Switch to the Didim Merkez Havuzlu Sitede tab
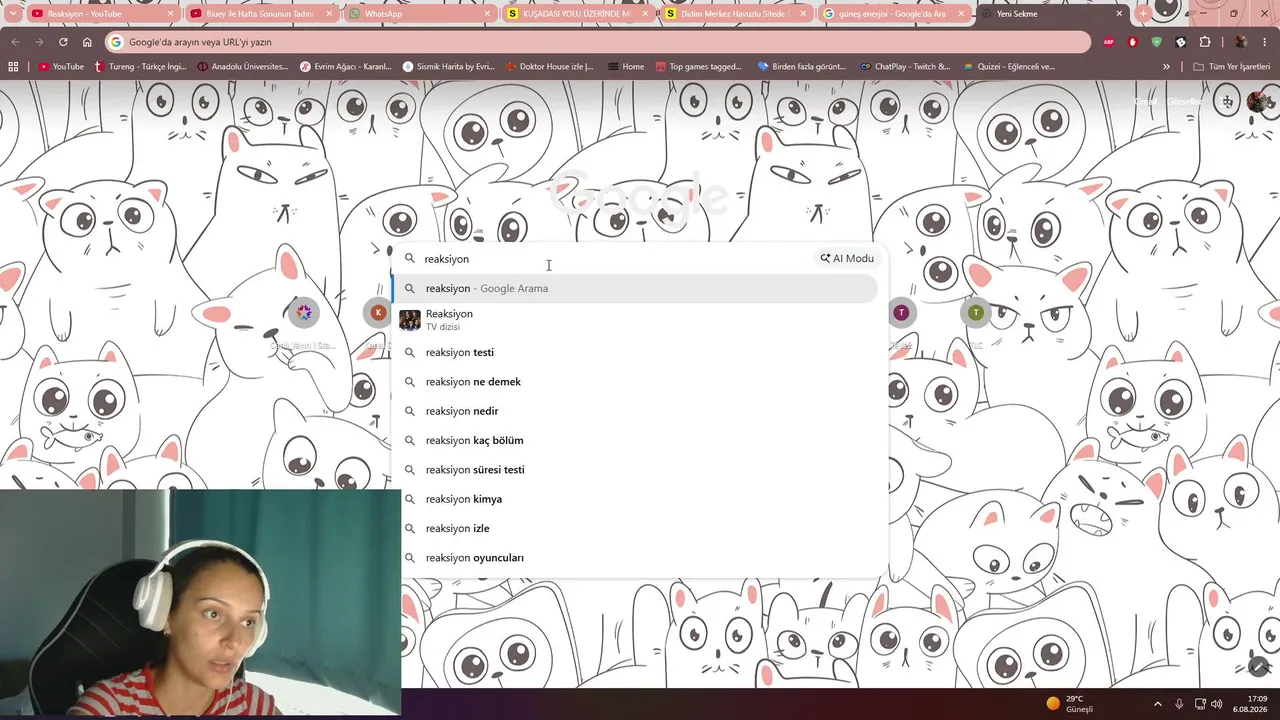Image resolution: width=1280 pixels, height=720 pixels. pyautogui.click(x=737, y=14)
